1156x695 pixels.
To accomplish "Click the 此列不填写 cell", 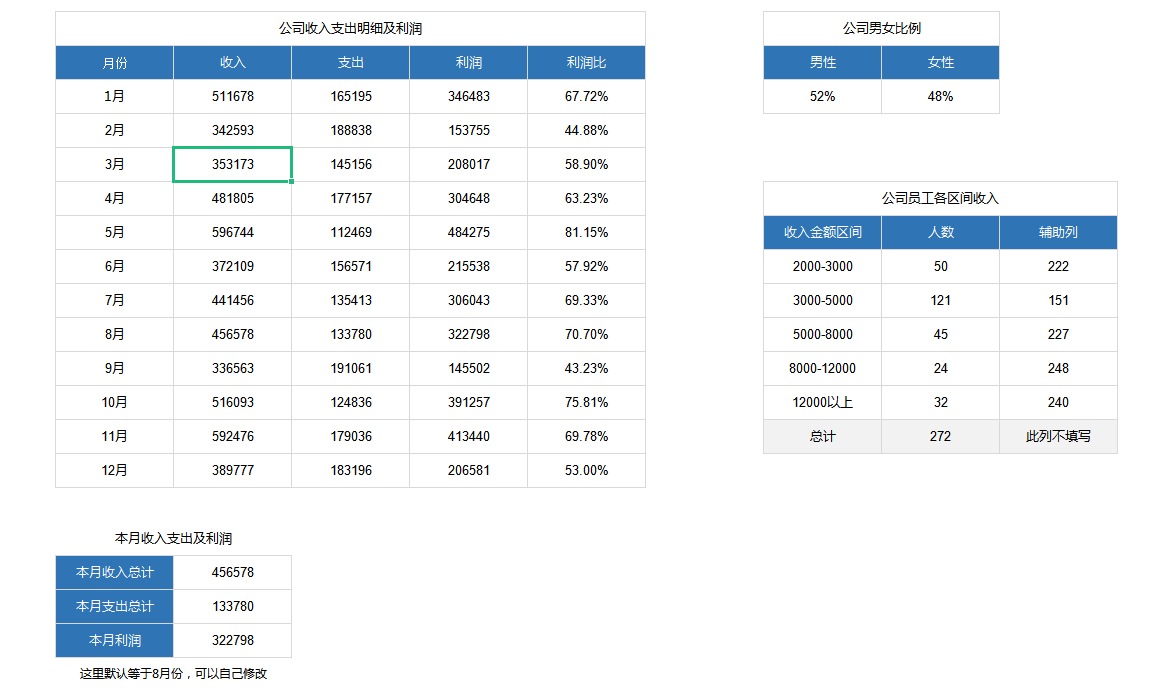I will pyautogui.click(x=1058, y=436).
